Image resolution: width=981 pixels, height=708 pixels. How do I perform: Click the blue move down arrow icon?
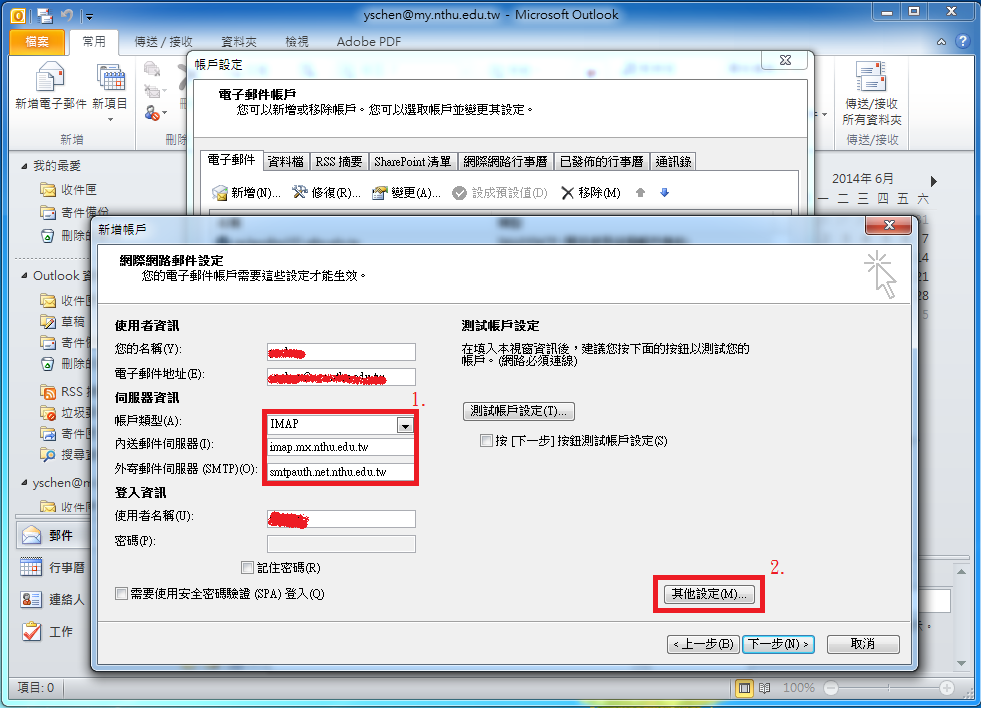(664, 193)
